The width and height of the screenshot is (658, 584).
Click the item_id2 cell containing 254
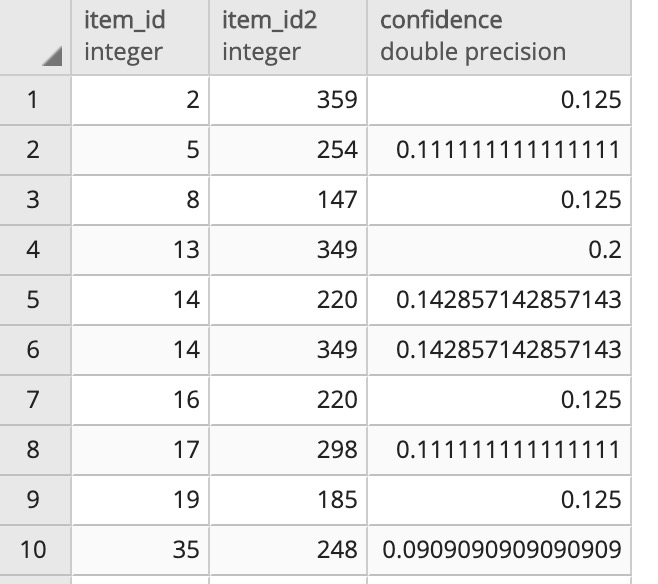287,150
